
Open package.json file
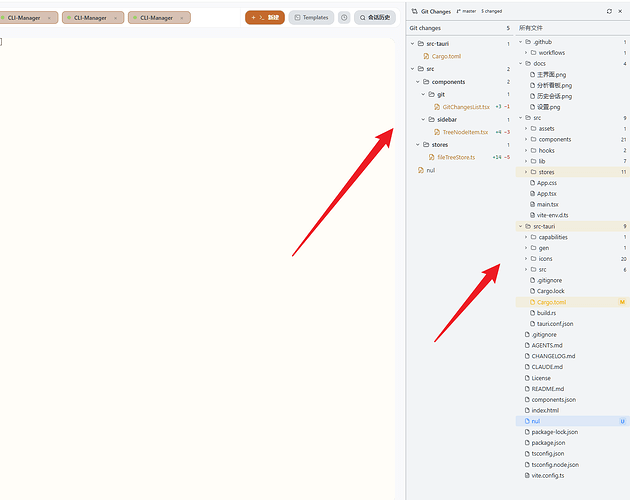(x=548, y=443)
